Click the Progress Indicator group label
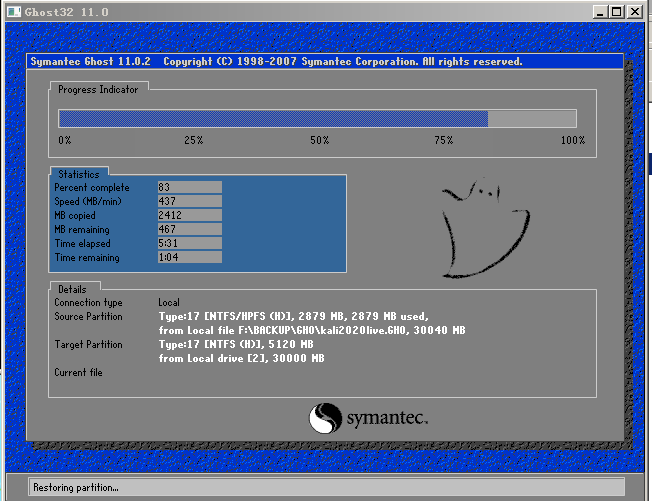 (98, 89)
